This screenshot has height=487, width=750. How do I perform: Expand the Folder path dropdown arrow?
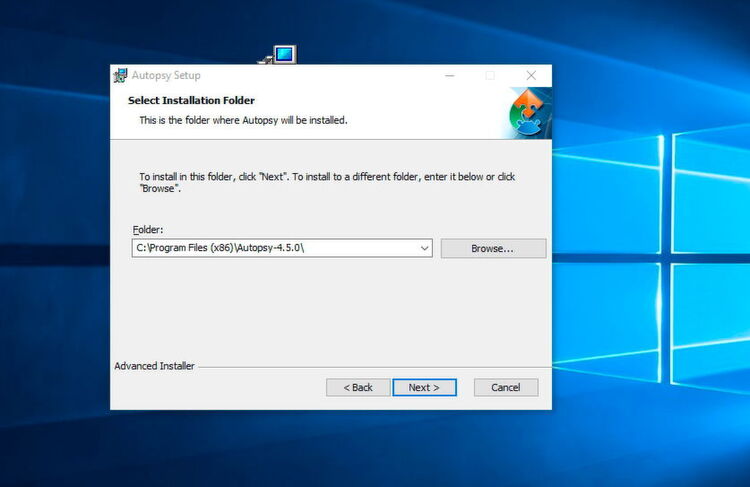[x=424, y=248]
